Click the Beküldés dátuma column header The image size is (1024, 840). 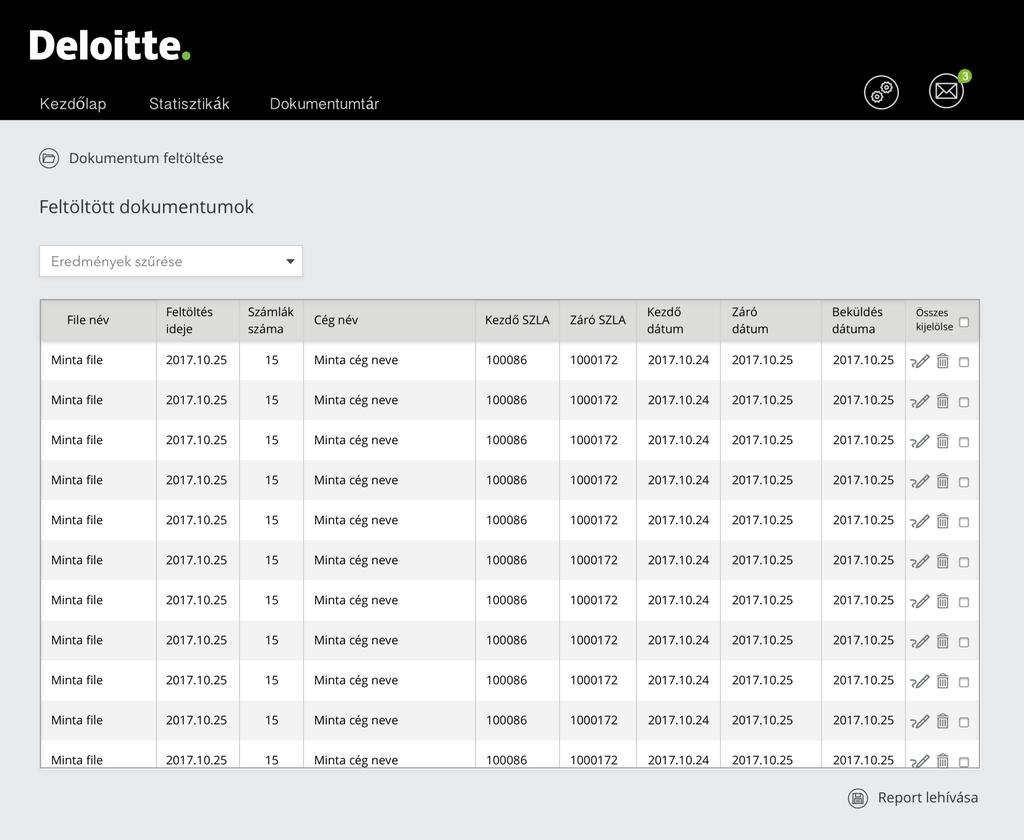point(857,320)
